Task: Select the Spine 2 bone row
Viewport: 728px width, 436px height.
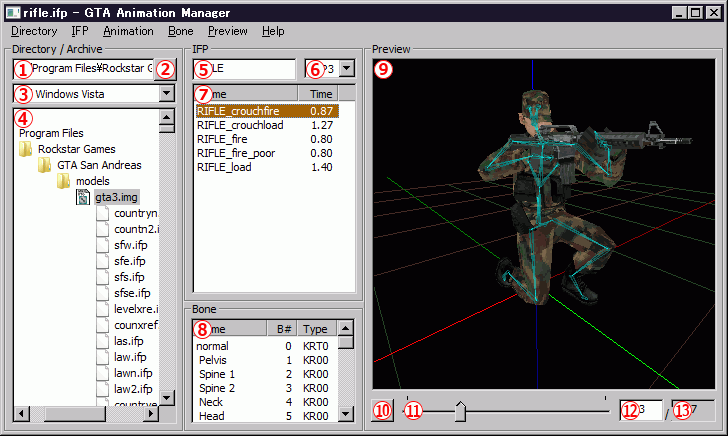Action: coord(264,388)
